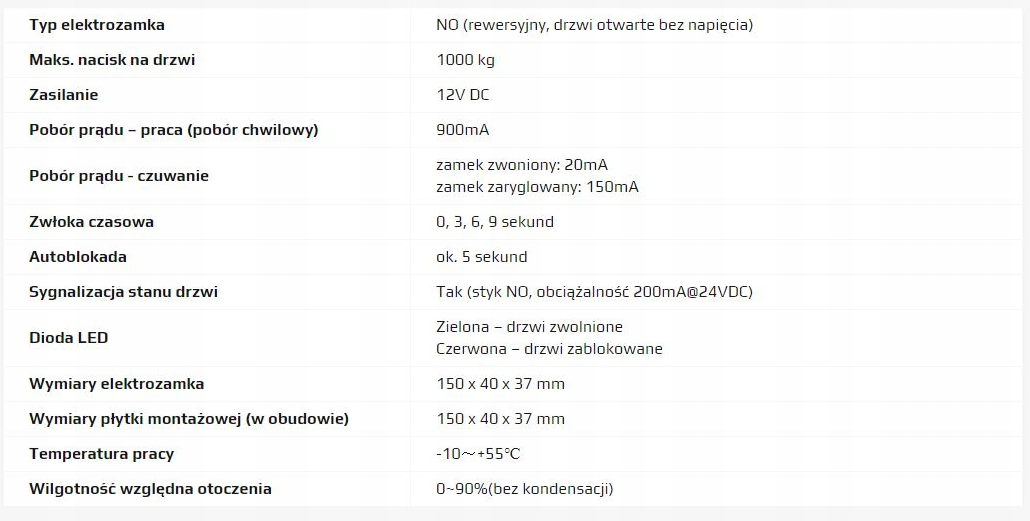
Task: Click the "Pobór prądu - czuwanie" label
Action: (x=119, y=176)
